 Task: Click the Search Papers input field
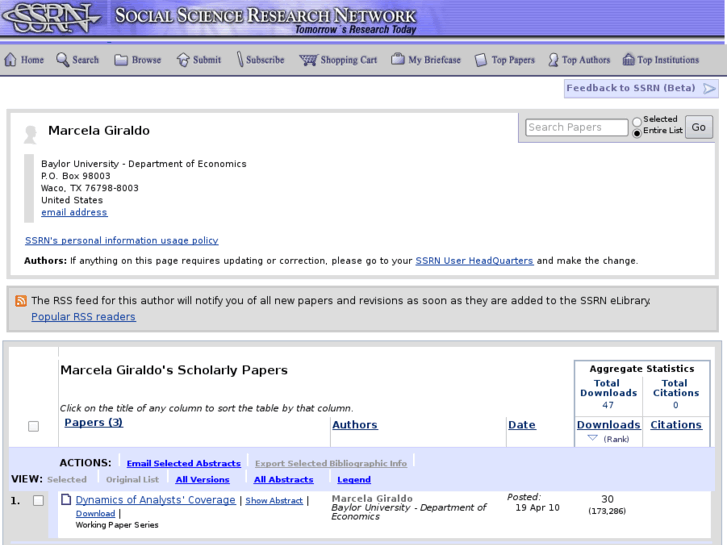[576, 127]
